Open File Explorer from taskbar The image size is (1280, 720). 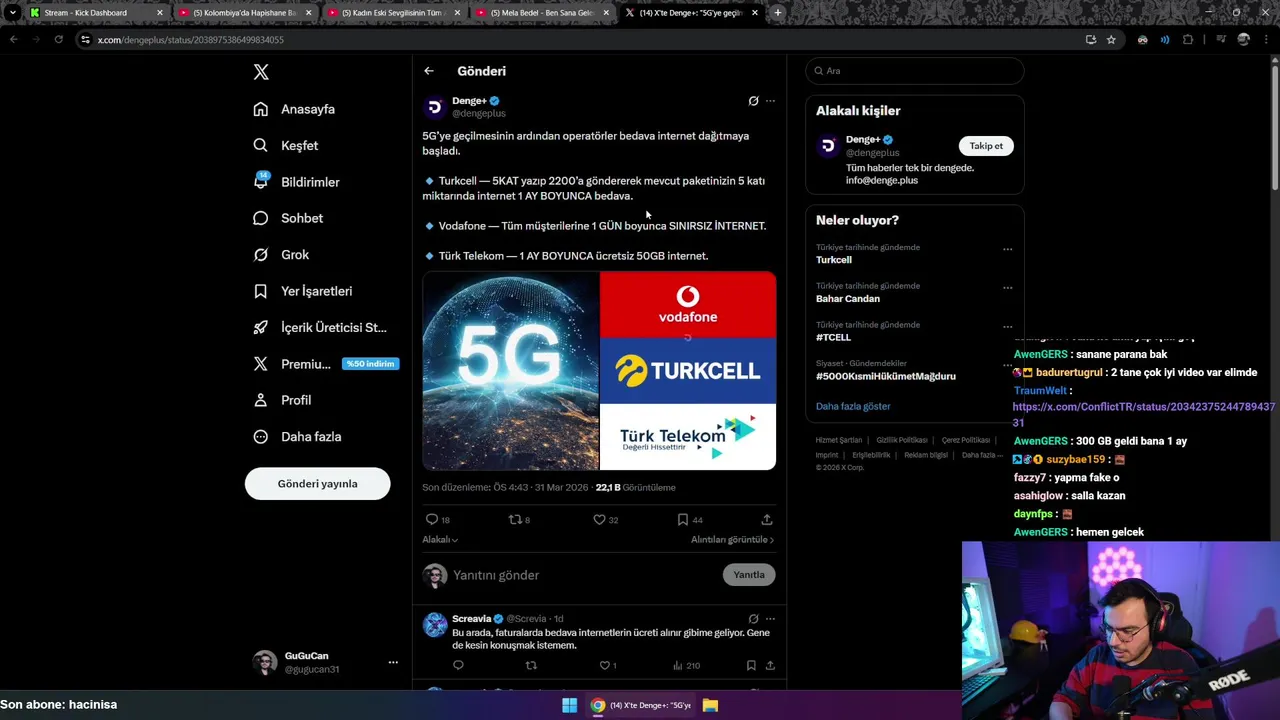710,705
